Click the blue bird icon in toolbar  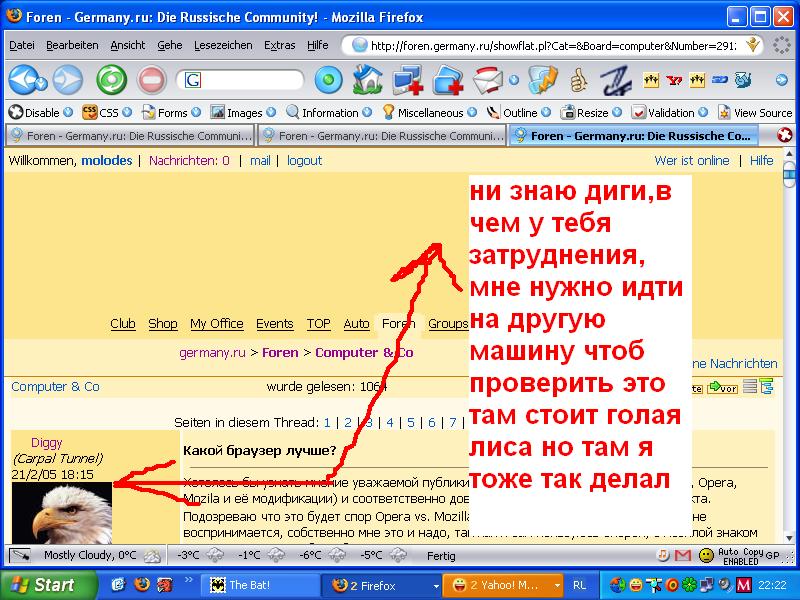tap(743, 80)
